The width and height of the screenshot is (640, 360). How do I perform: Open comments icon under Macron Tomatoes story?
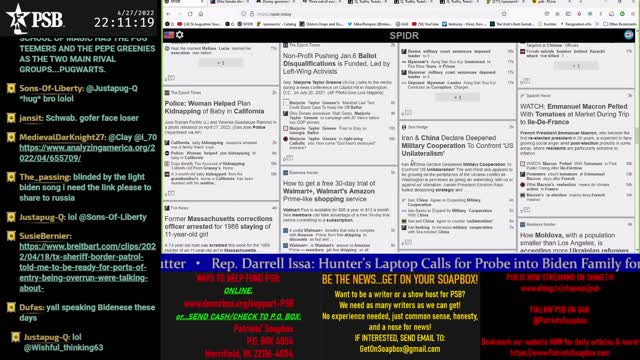click(x=527, y=210)
